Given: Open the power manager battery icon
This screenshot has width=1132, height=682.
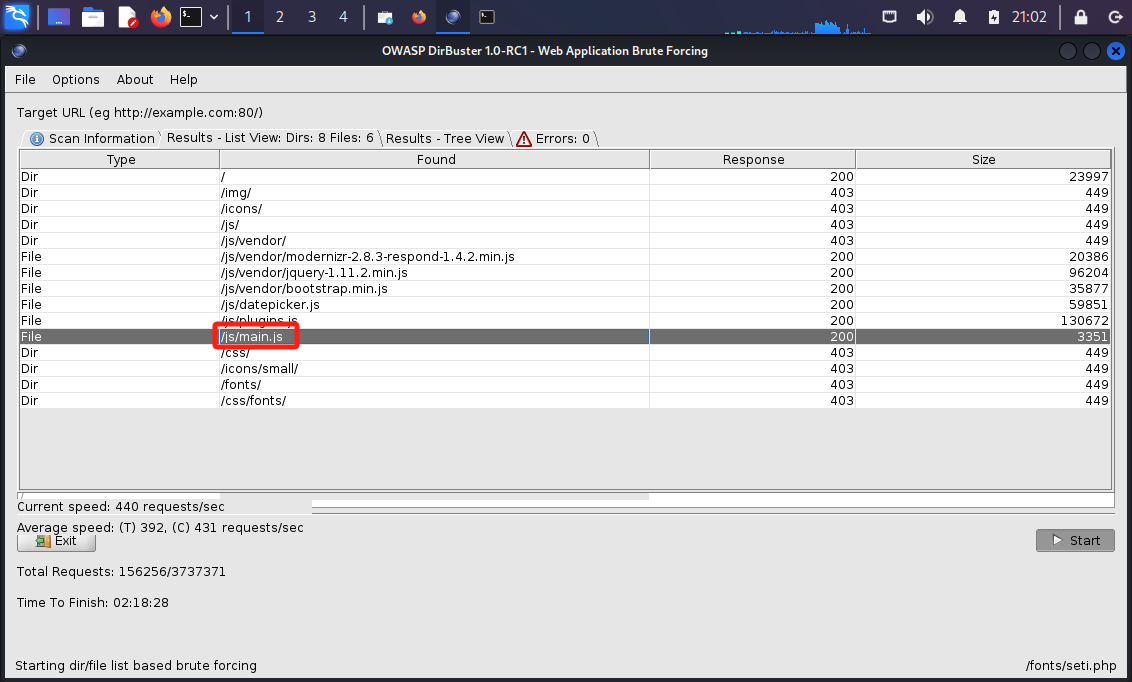Looking at the screenshot, I should [994, 17].
